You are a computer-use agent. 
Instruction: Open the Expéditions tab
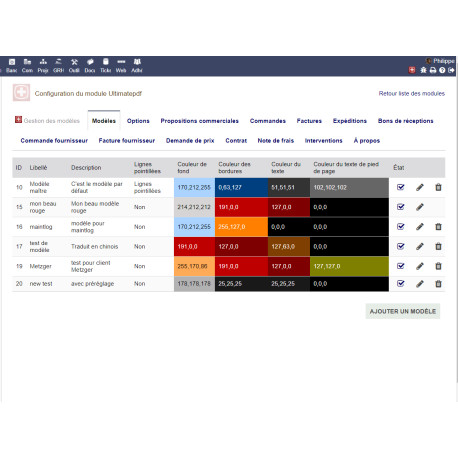[350, 121]
